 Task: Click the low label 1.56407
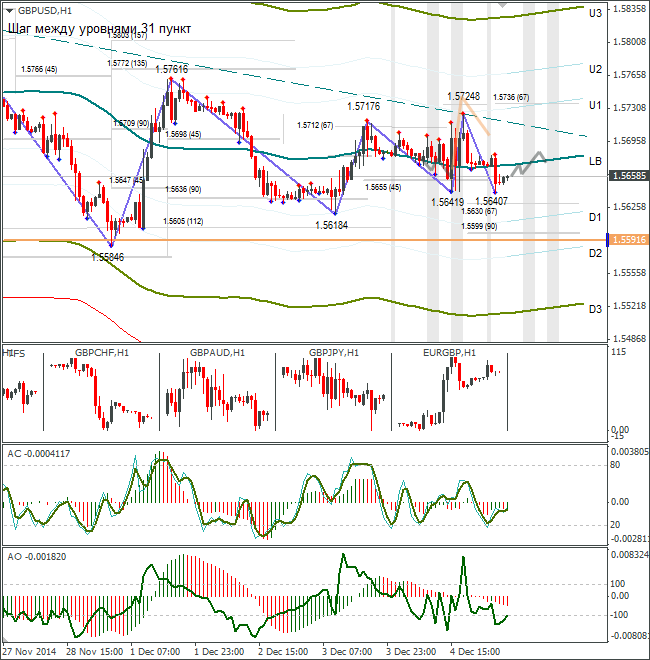[491, 201]
